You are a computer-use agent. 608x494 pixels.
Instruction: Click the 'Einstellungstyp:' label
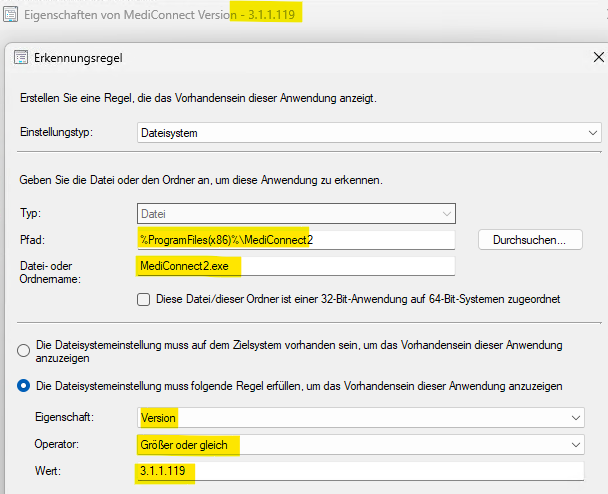(x=61, y=132)
